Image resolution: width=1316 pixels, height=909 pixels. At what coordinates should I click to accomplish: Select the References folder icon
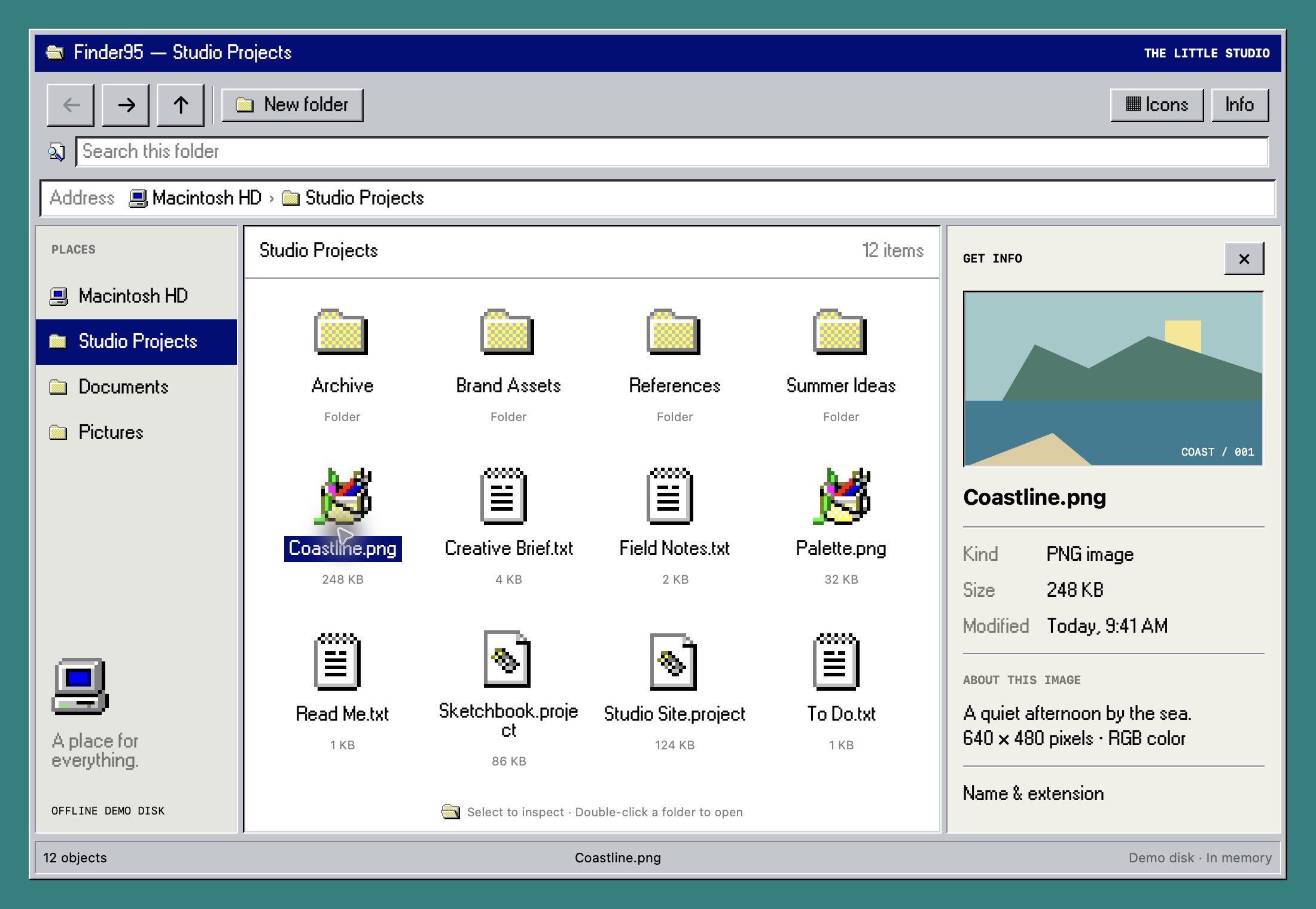click(674, 332)
